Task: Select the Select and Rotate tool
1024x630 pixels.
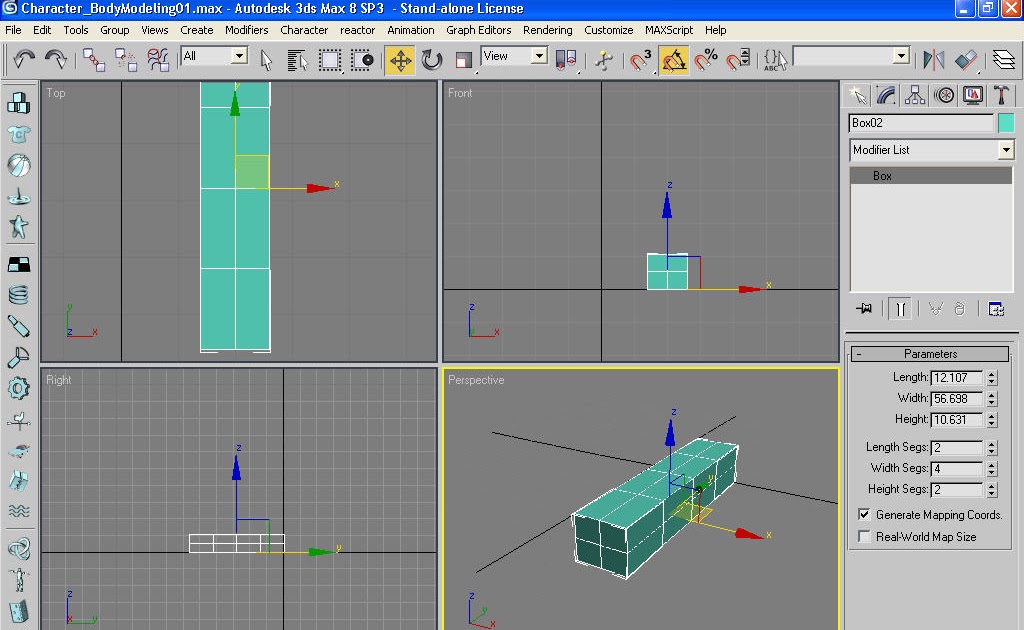Action: 430,60
